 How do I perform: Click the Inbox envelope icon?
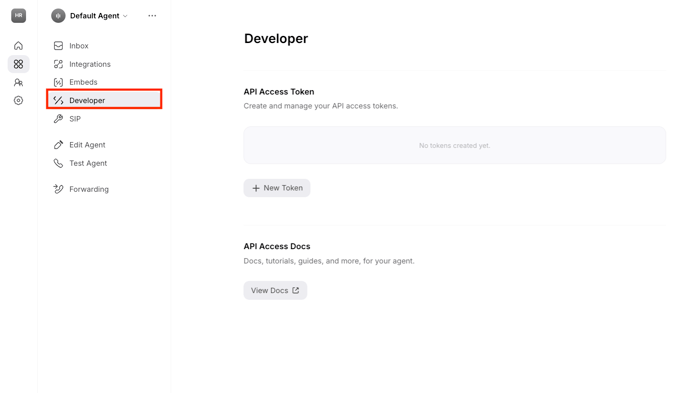click(x=58, y=46)
